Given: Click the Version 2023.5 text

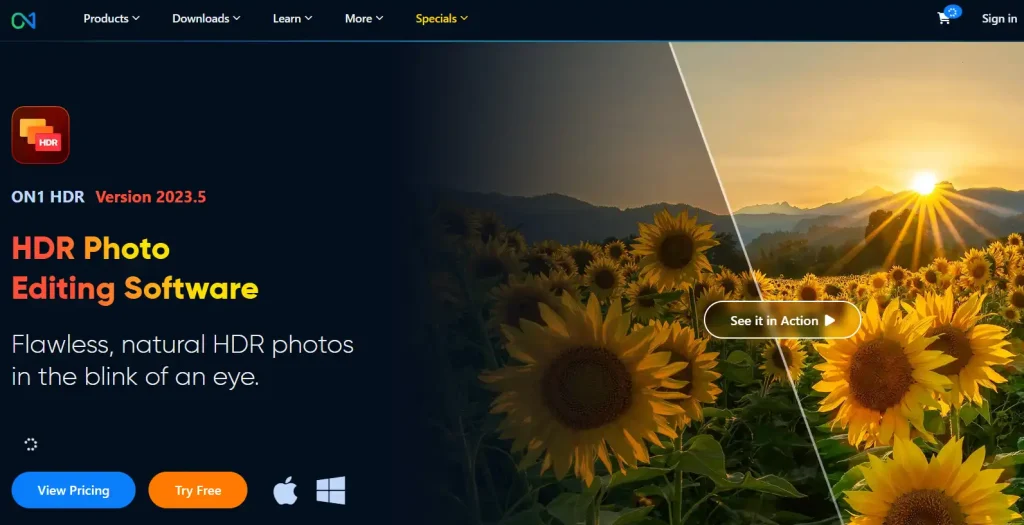Looking at the screenshot, I should tap(151, 197).
